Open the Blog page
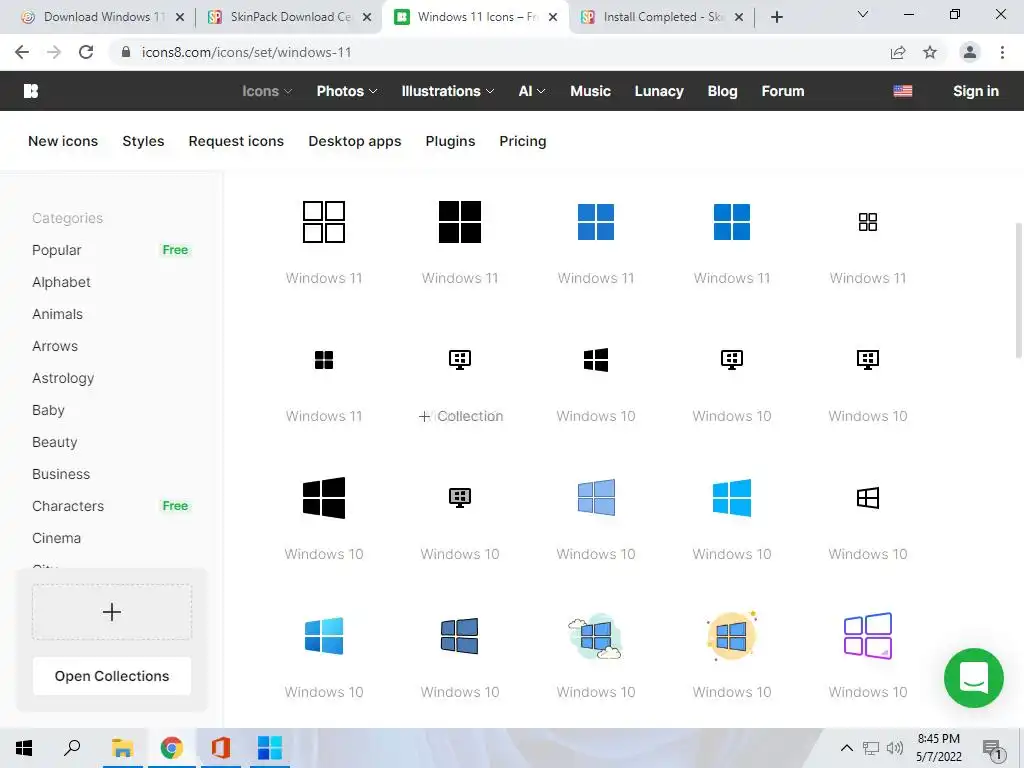 (722, 91)
